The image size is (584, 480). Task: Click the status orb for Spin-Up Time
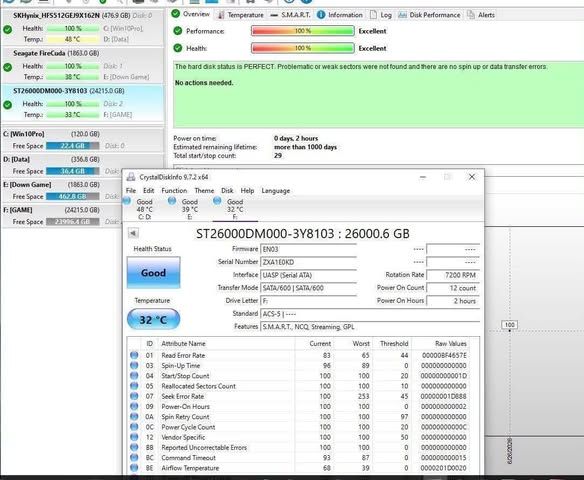coord(134,365)
